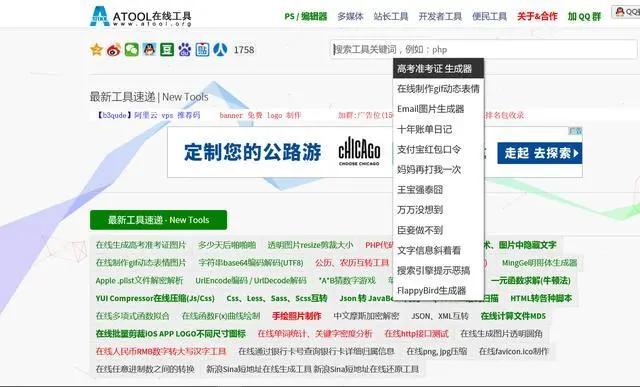The image size is (640, 387).
Task: Share via the Baidu paw icon
Action: pos(184,50)
